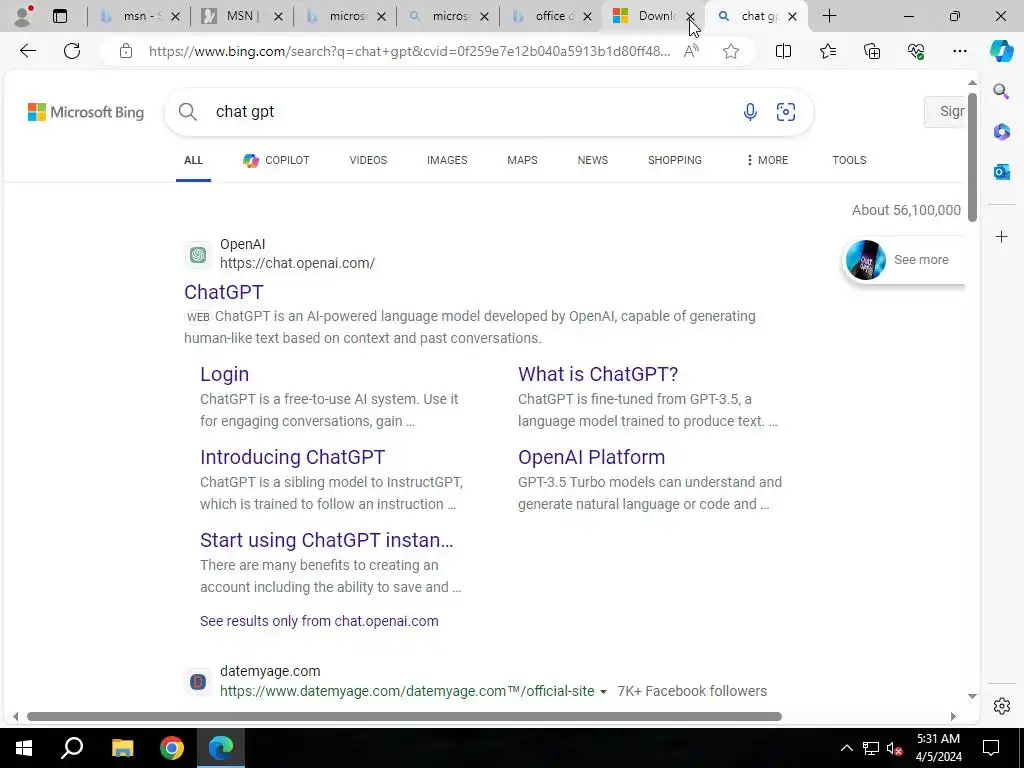1024x768 pixels.
Task: Refresh the page
Action: point(72,51)
